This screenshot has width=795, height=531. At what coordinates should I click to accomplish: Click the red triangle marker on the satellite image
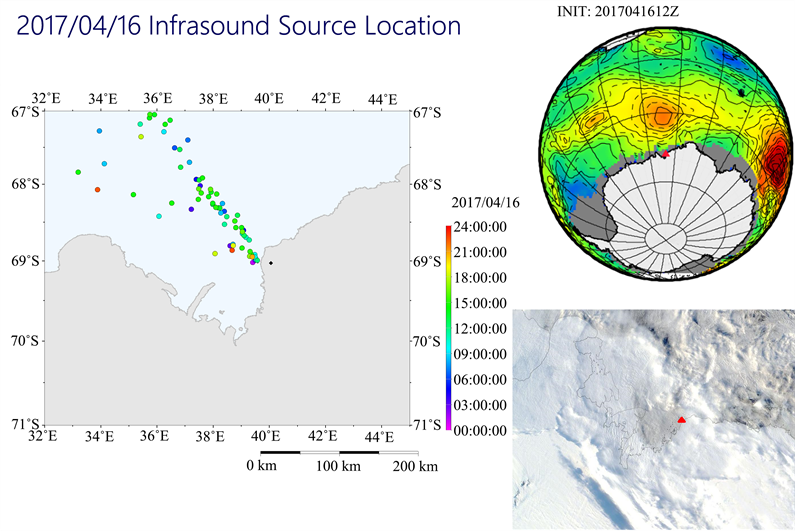[x=681, y=420]
